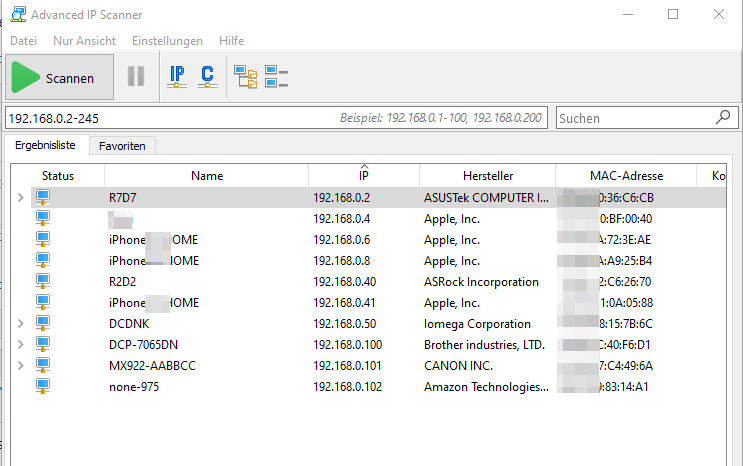
Task: Expand the R7D7 device row
Action: click(x=20, y=197)
